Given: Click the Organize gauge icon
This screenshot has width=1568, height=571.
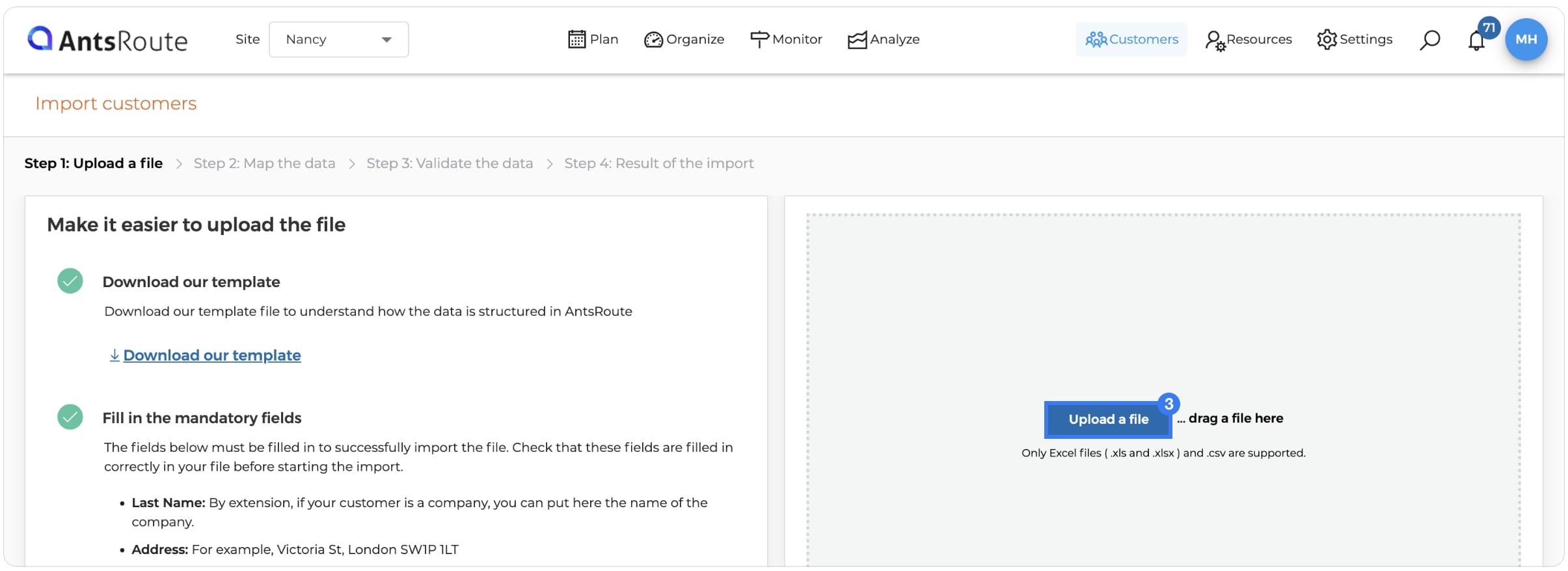Looking at the screenshot, I should 653,40.
